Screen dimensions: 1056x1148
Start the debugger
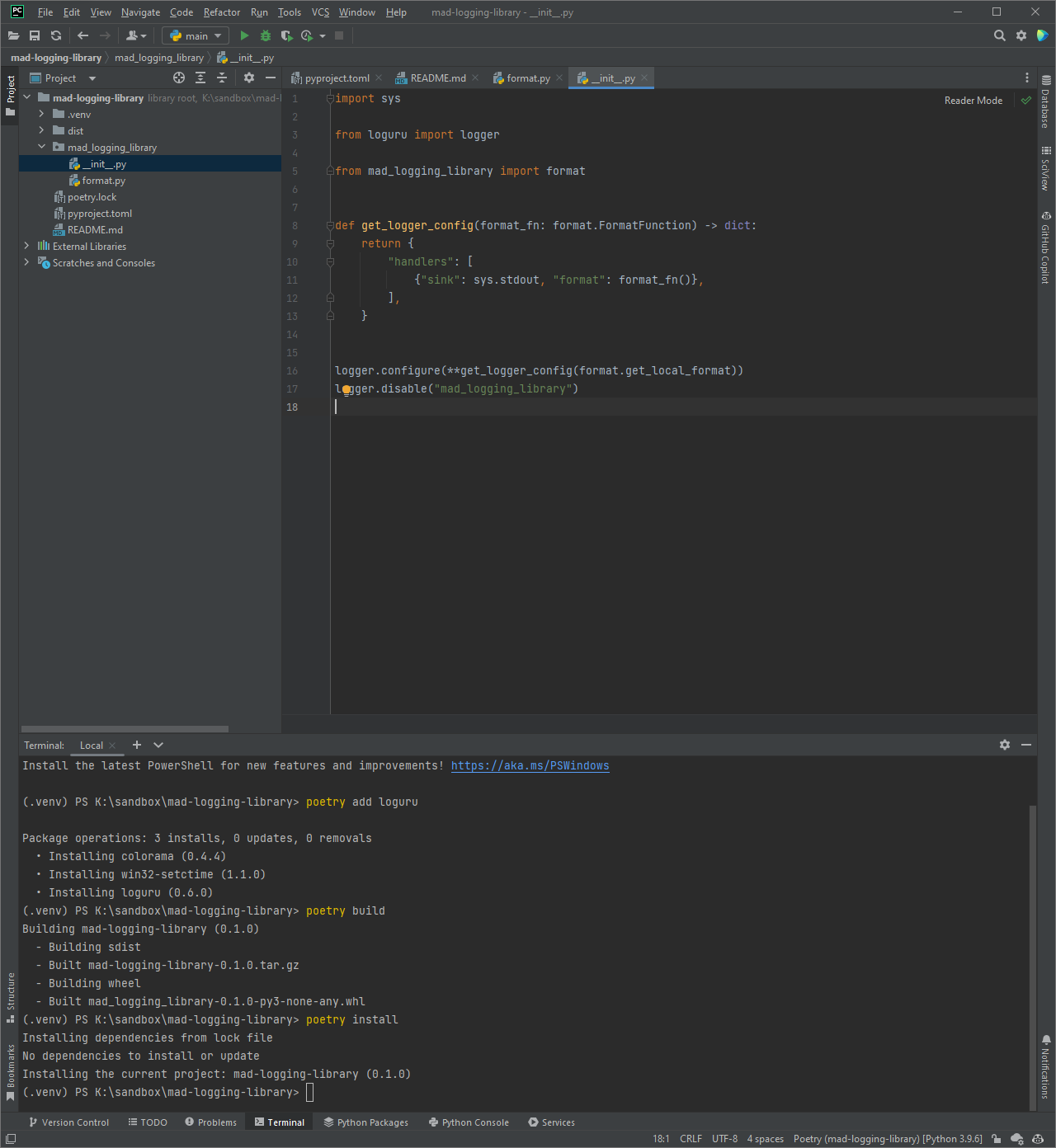pyautogui.click(x=265, y=35)
